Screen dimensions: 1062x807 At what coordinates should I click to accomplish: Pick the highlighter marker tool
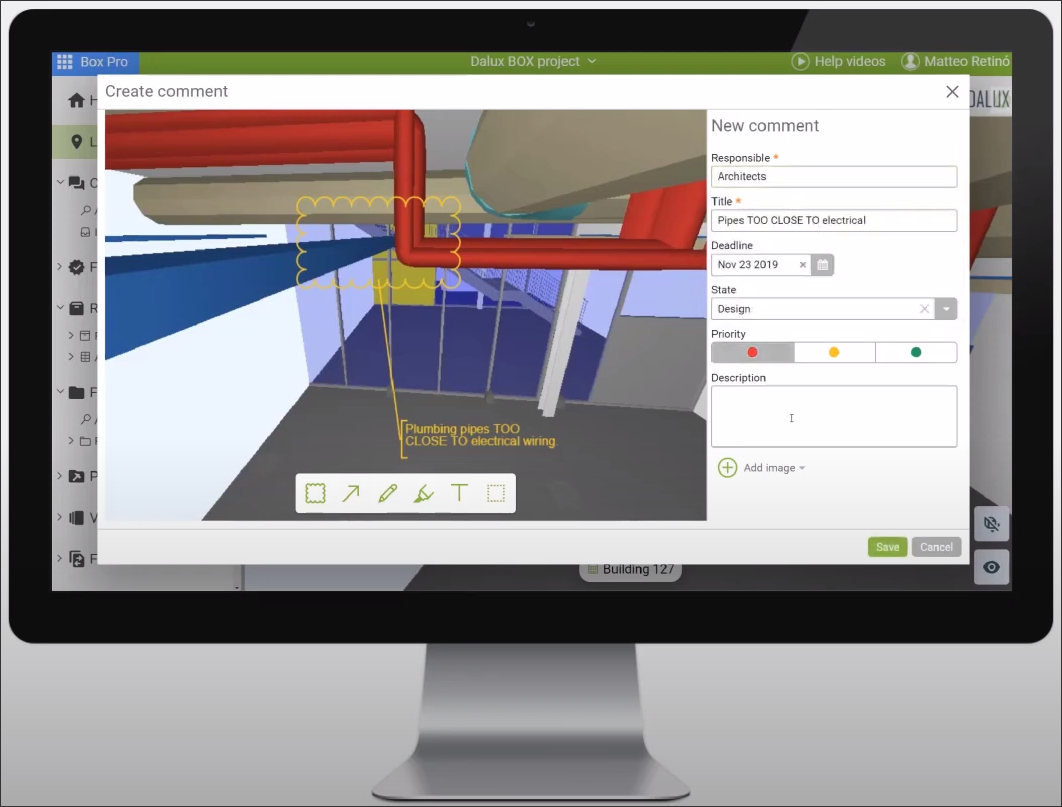423,493
